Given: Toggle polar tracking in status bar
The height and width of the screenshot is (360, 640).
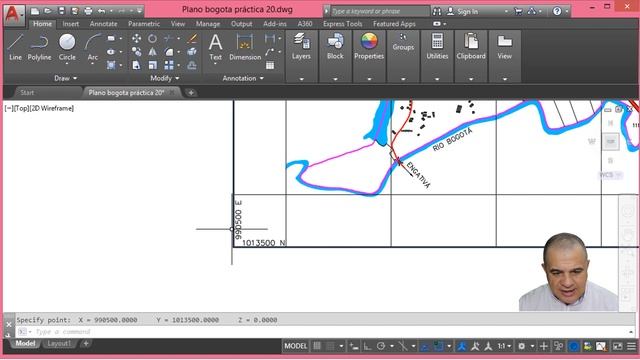Looking at the screenshot, I should (x=380, y=346).
